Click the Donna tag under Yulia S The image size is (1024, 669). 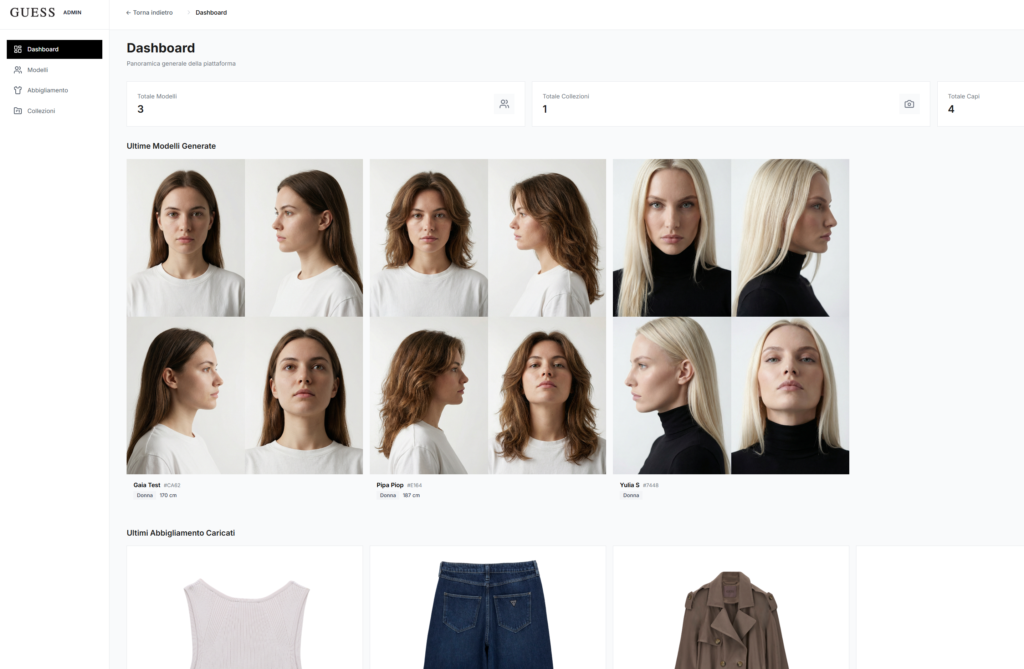[631, 495]
